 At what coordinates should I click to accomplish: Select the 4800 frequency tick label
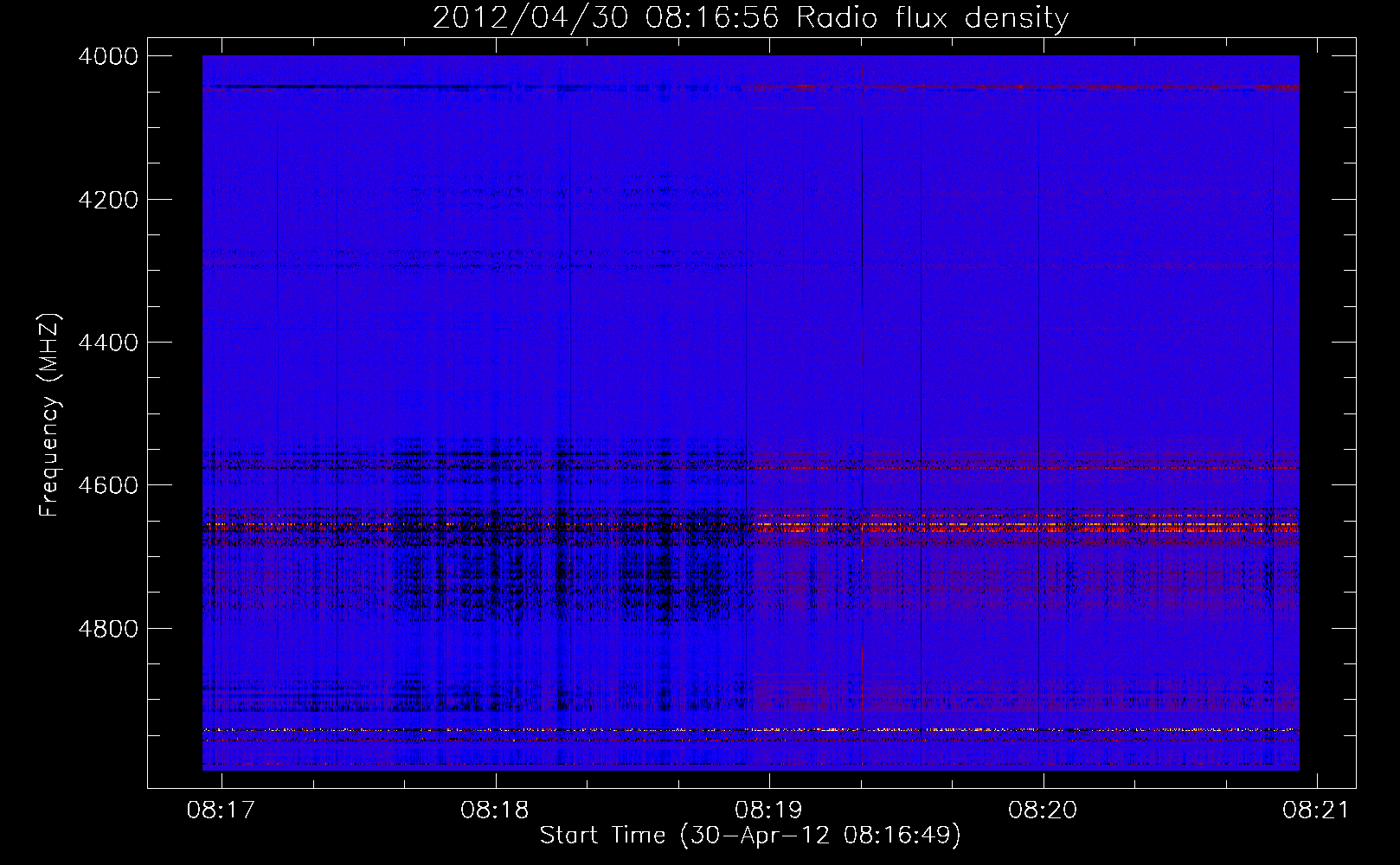pyautogui.click(x=108, y=629)
